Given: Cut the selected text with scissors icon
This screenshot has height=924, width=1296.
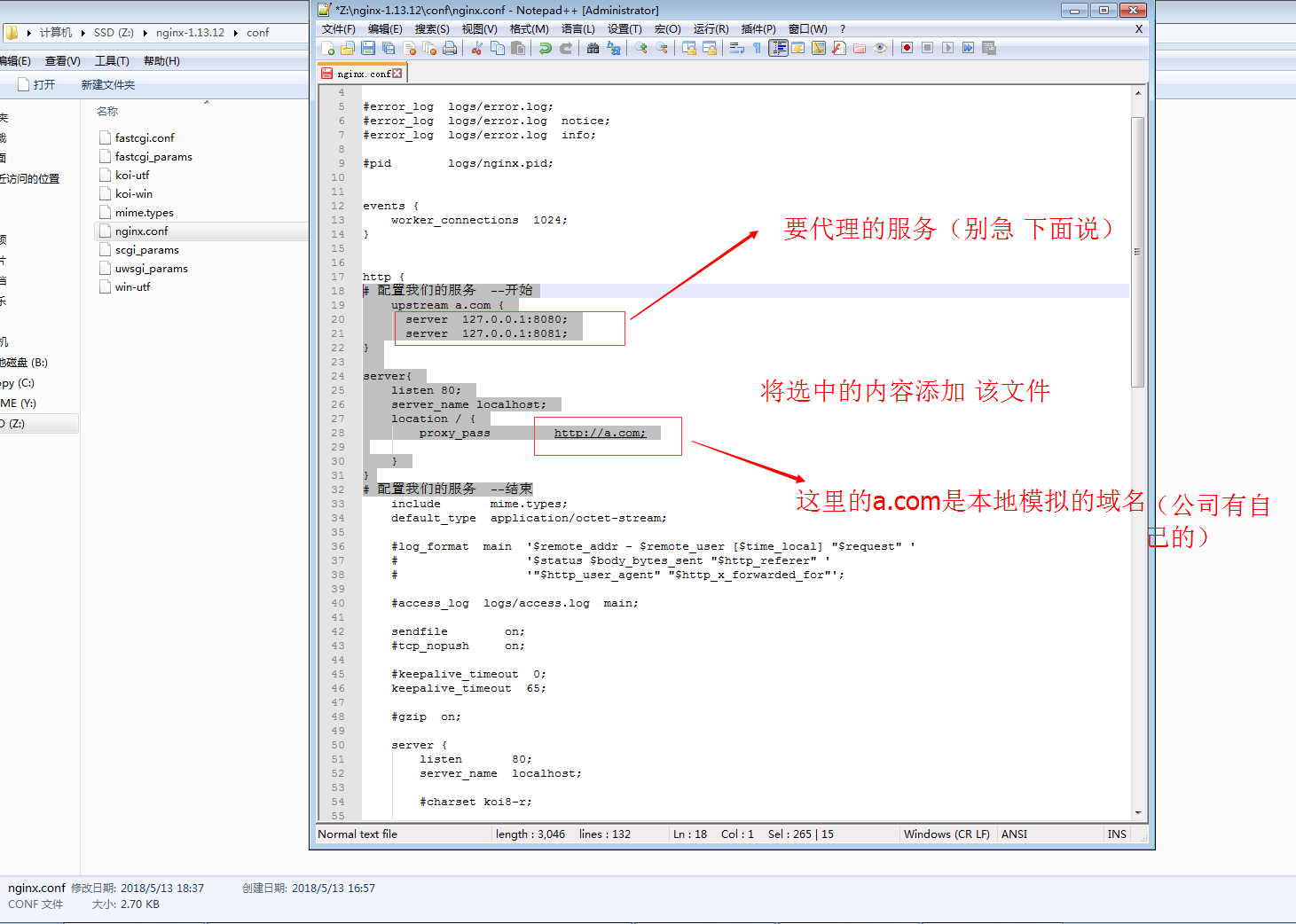Looking at the screenshot, I should pyautogui.click(x=477, y=48).
